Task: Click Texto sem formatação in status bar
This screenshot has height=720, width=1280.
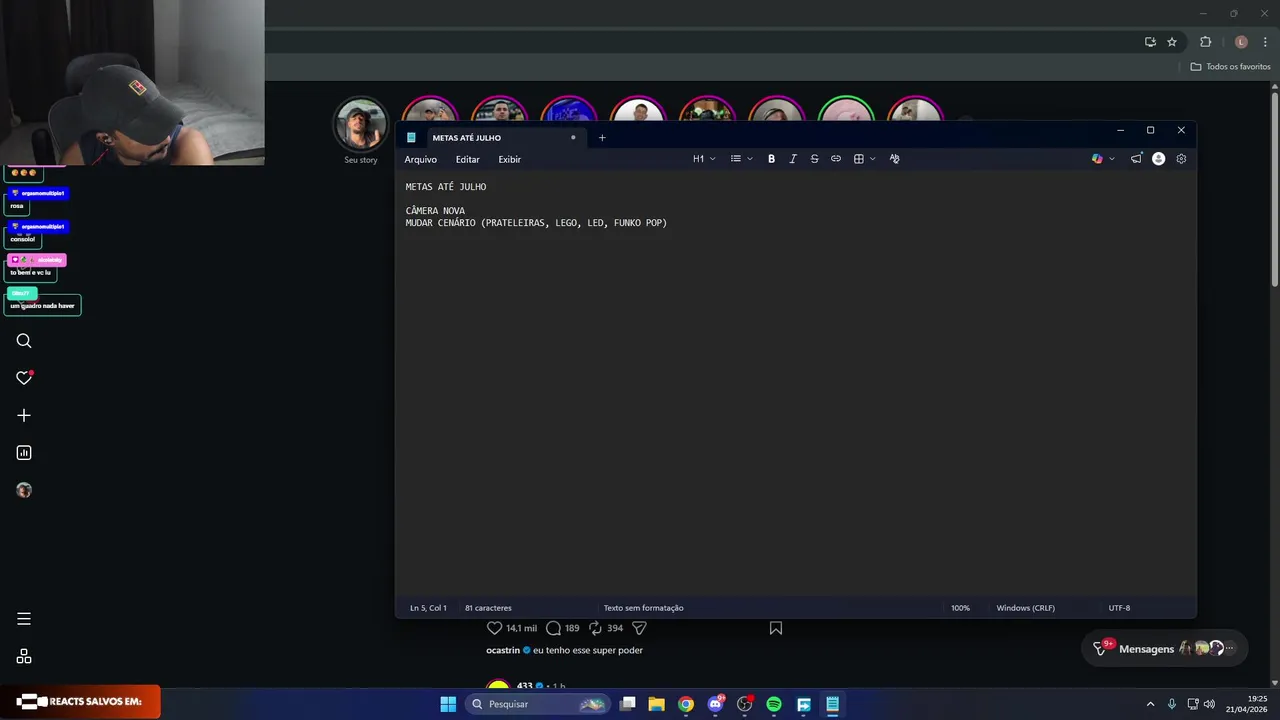Action: click(x=643, y=608)
